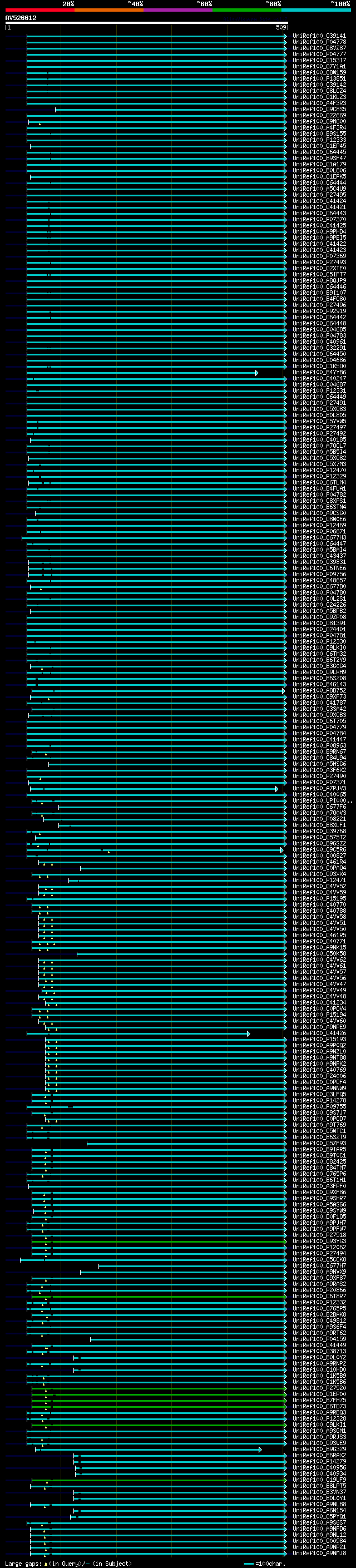Select hit label UniRef100_Q41234

tap(319, 1002)
